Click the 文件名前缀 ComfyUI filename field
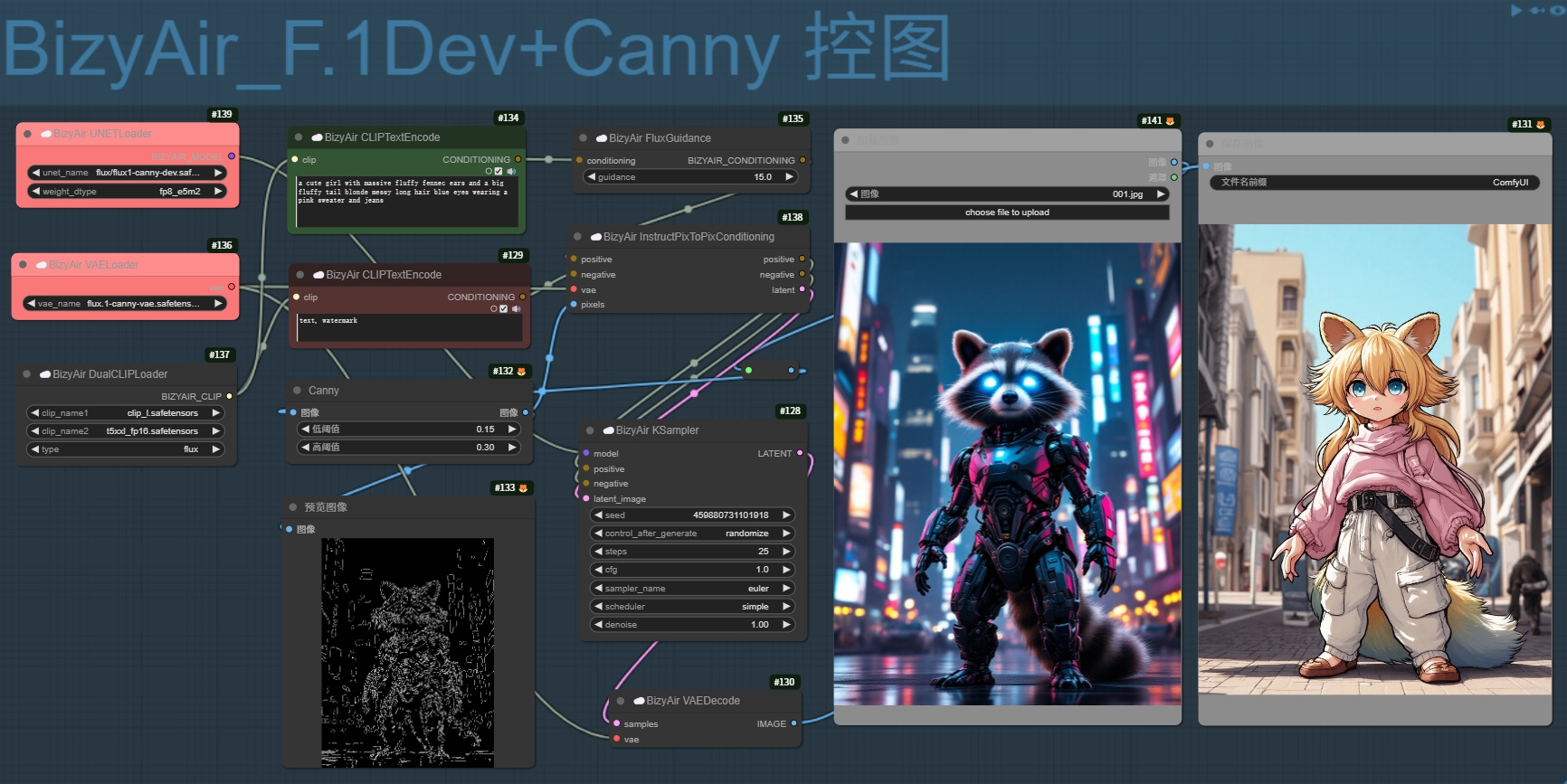Screen dimensions: 1567x784 [x=1374, y=183]
